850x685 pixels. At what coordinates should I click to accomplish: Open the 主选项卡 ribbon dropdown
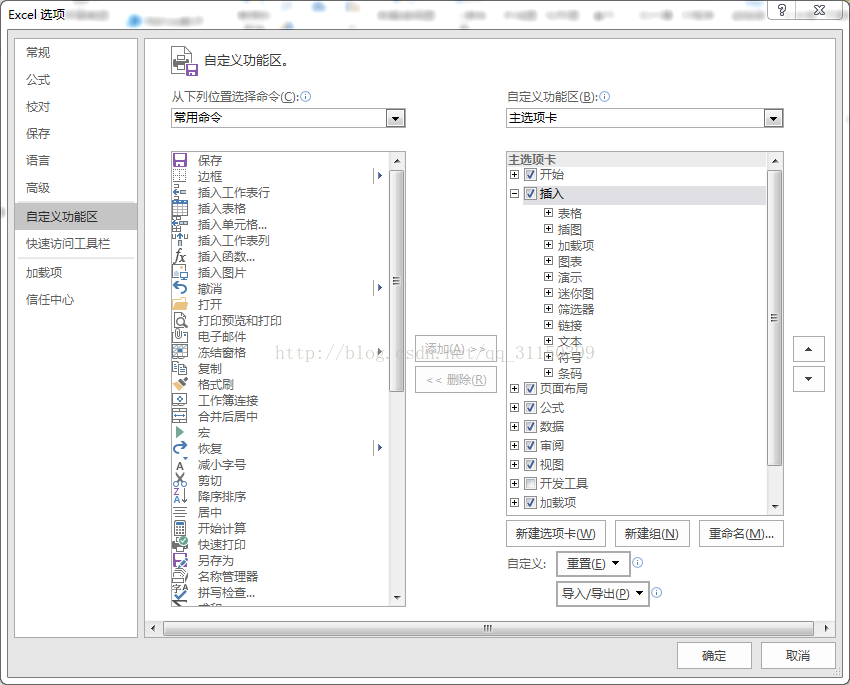(773, 118)
